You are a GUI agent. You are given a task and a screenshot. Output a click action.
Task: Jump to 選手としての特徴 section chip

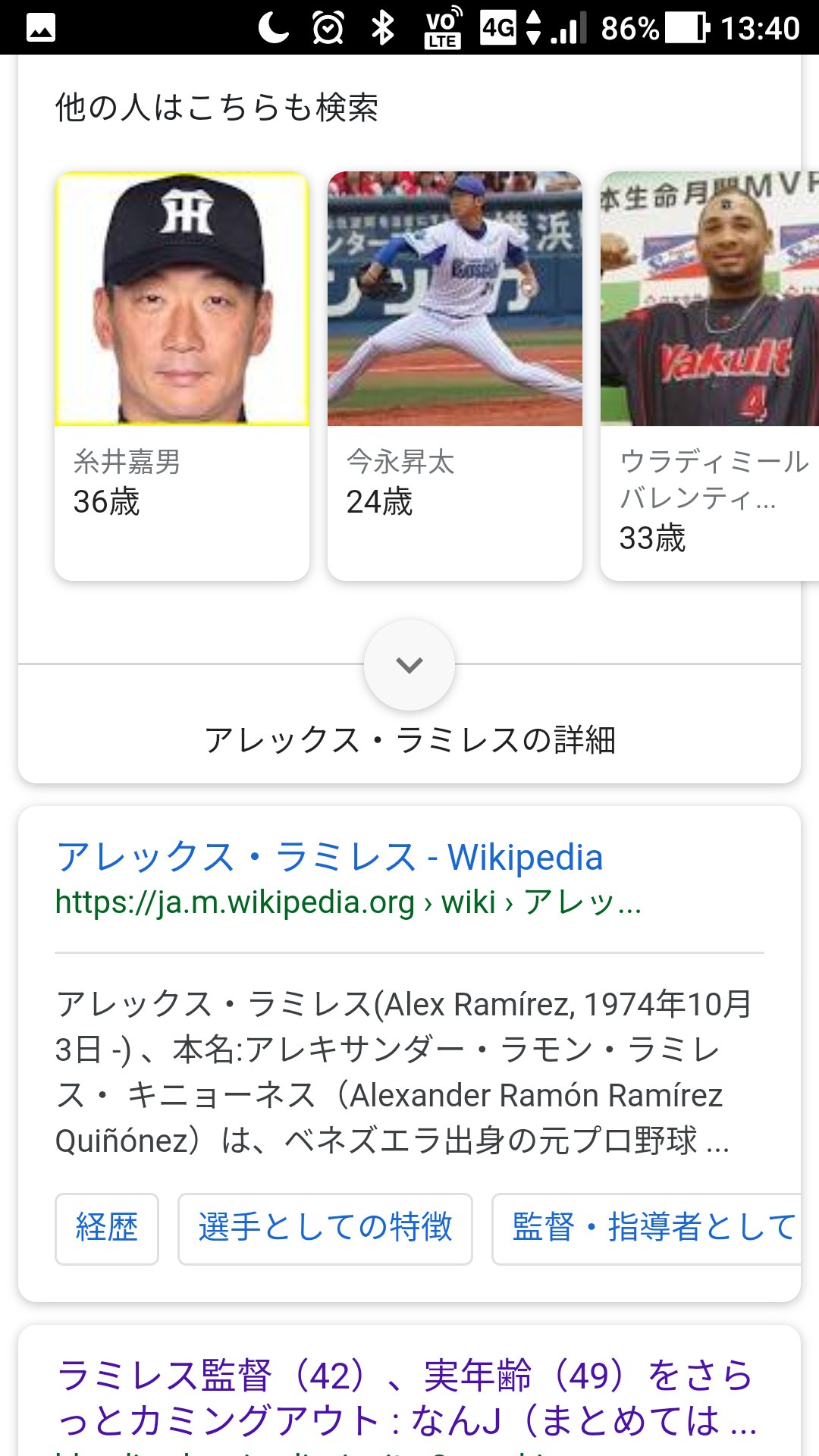coord(325,1228)
